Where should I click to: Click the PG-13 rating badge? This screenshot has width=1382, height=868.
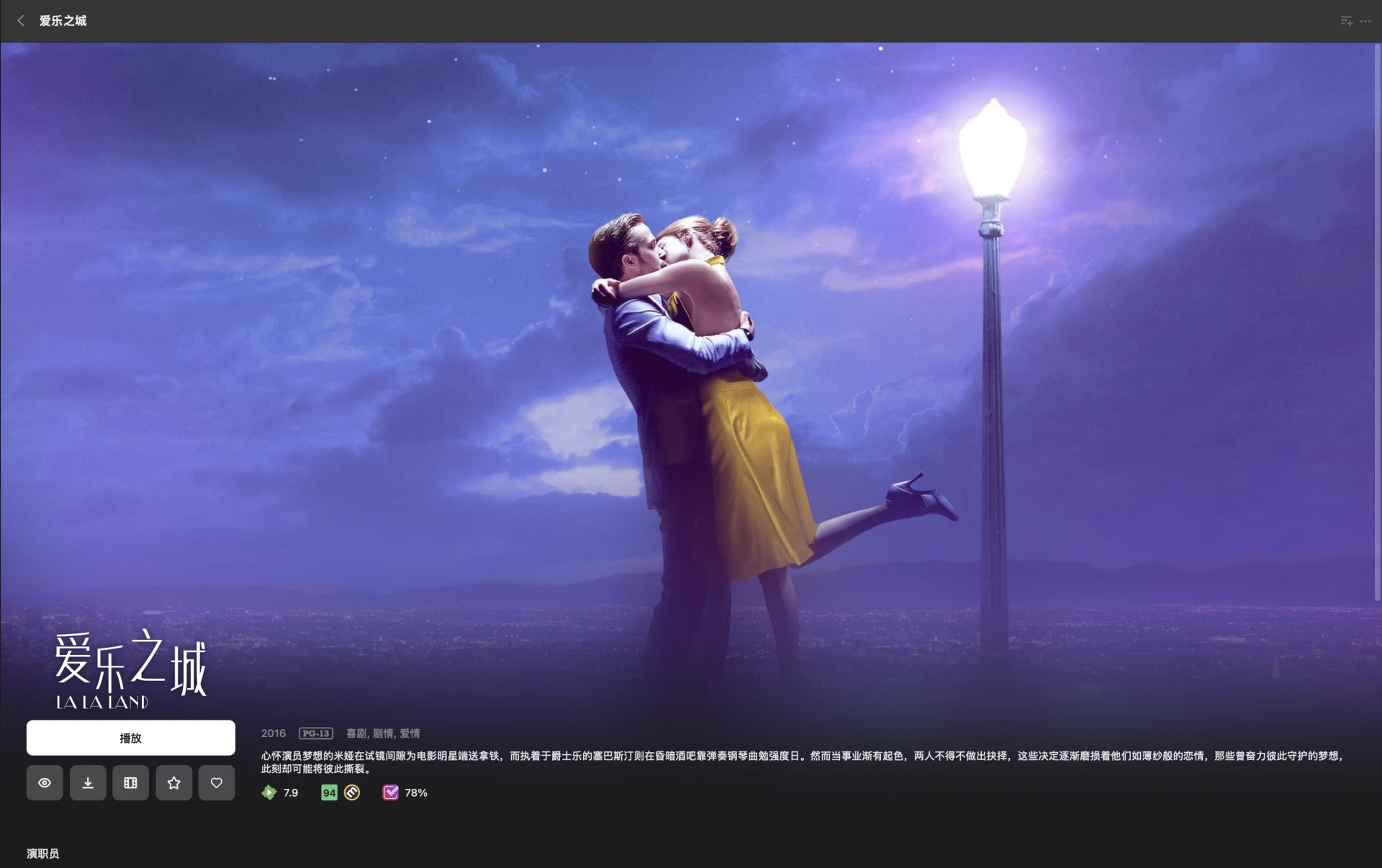pos(316,733)
